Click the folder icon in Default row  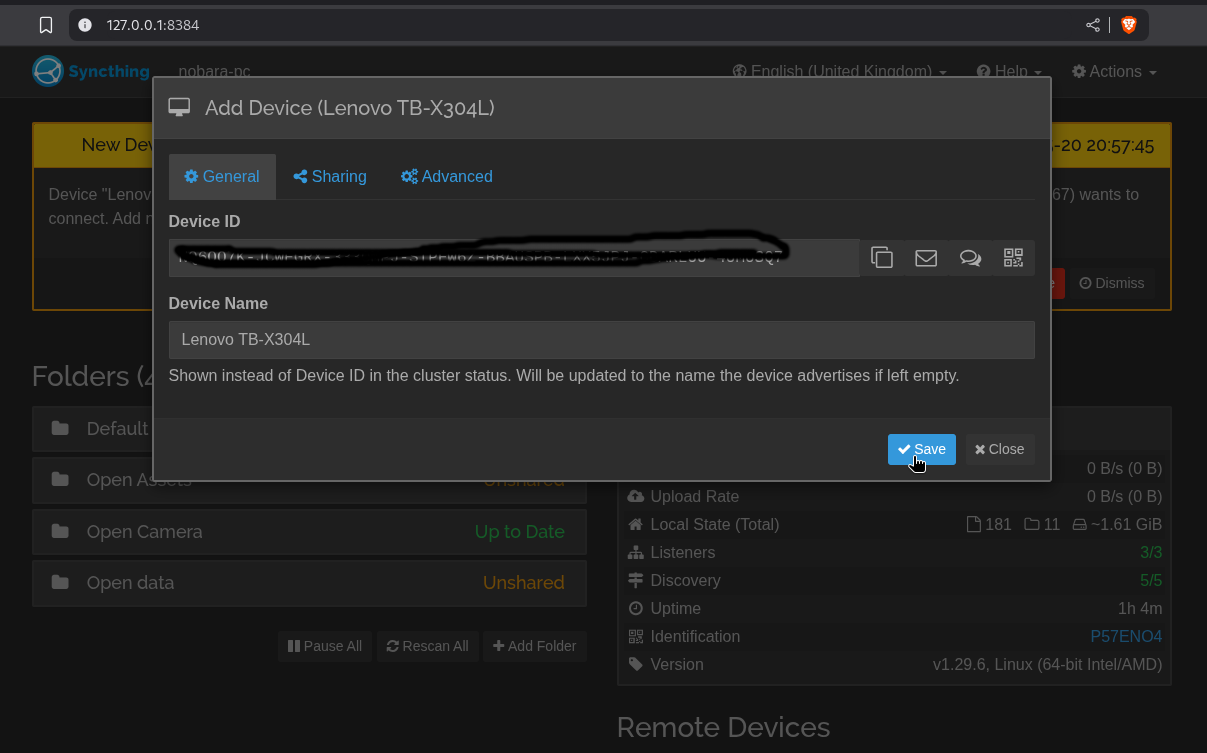pos(60,428)
